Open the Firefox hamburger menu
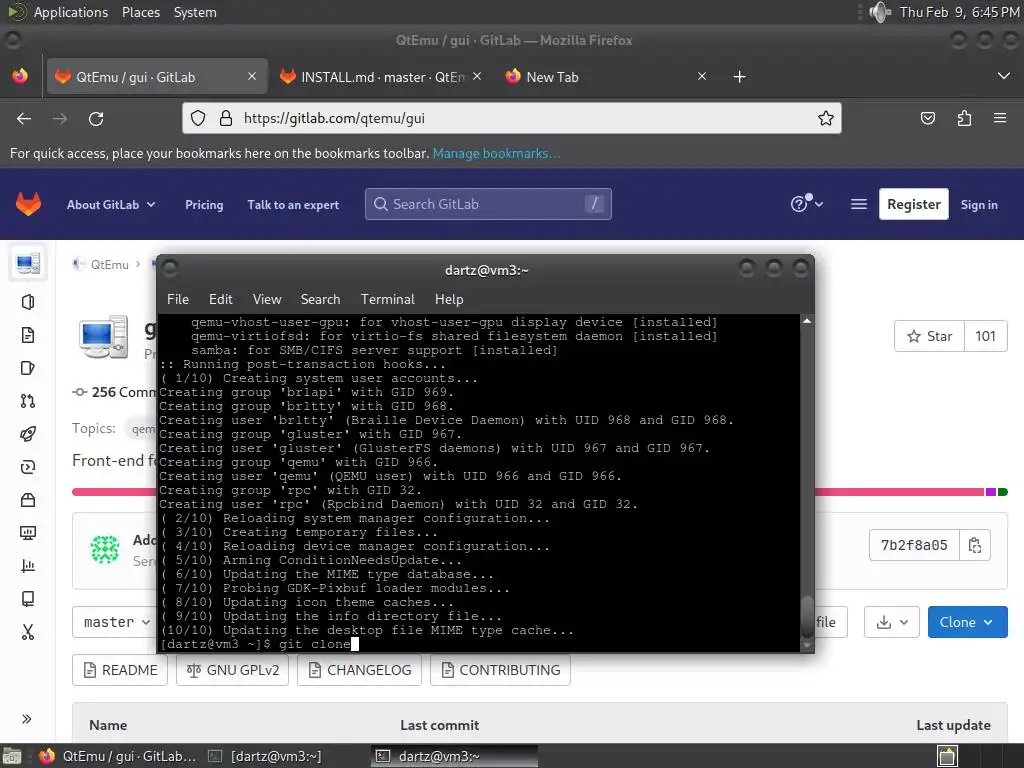 [1000, 118]
